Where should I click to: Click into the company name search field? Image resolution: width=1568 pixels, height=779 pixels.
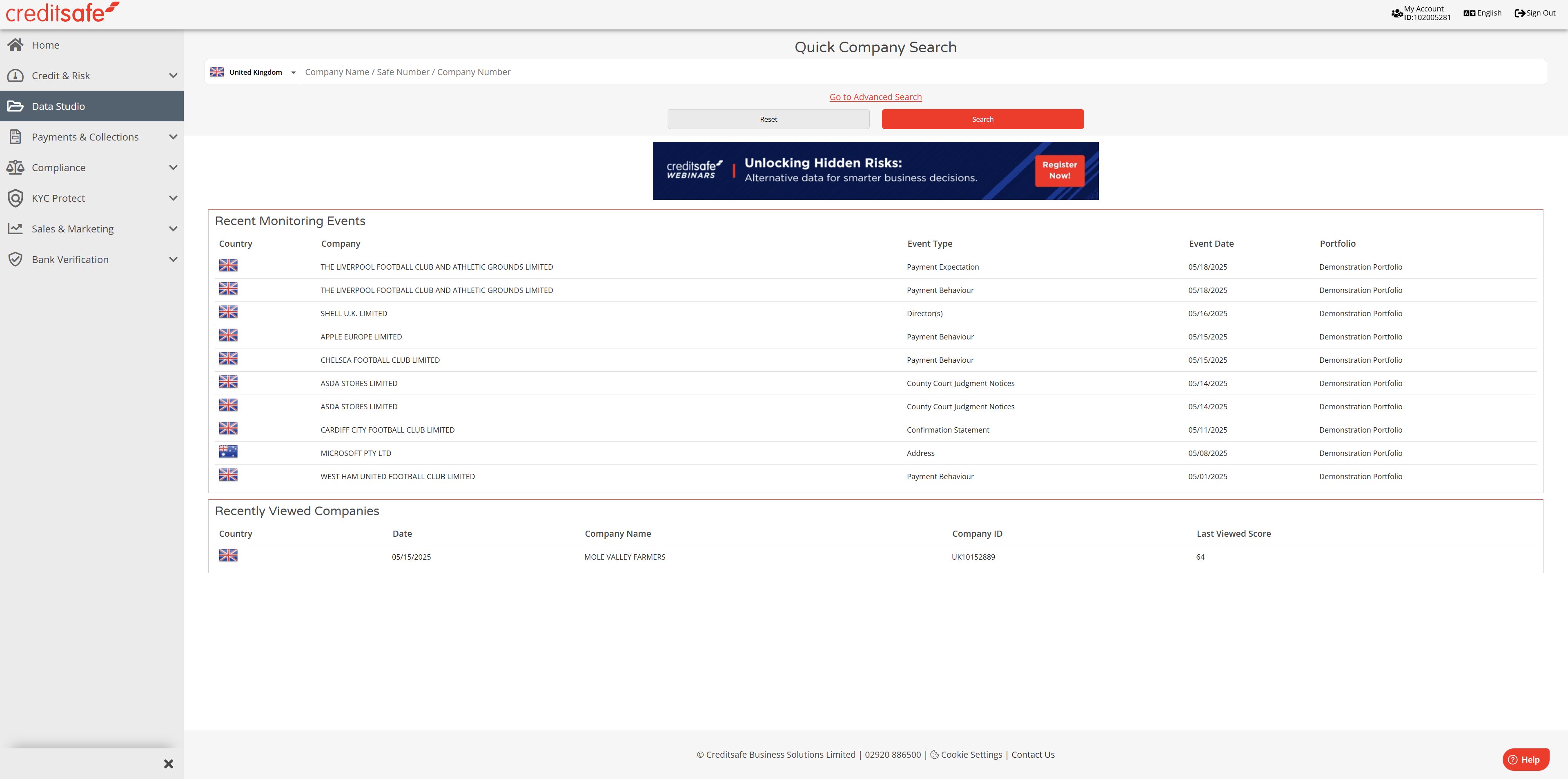[x=923, y=72]
